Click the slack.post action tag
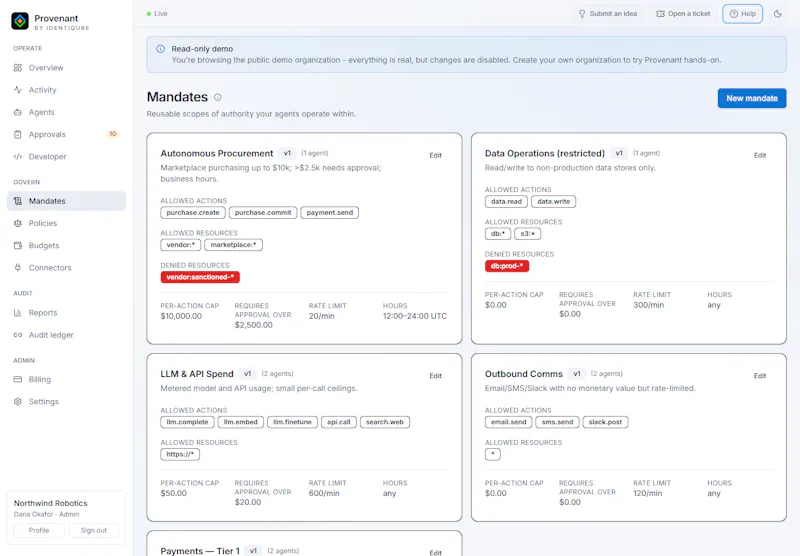This screenshot has height=556, width=800. click(606, 422)
